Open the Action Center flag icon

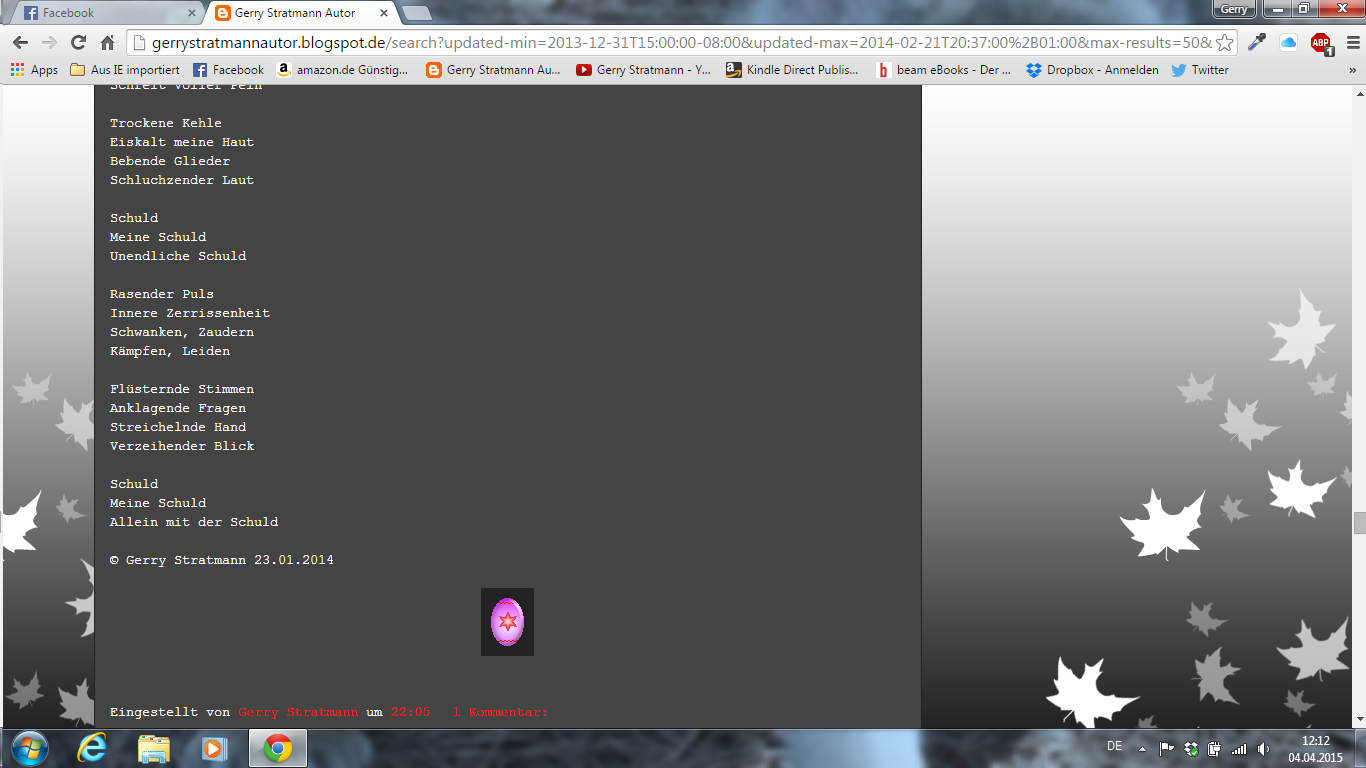click(1166, 748)
